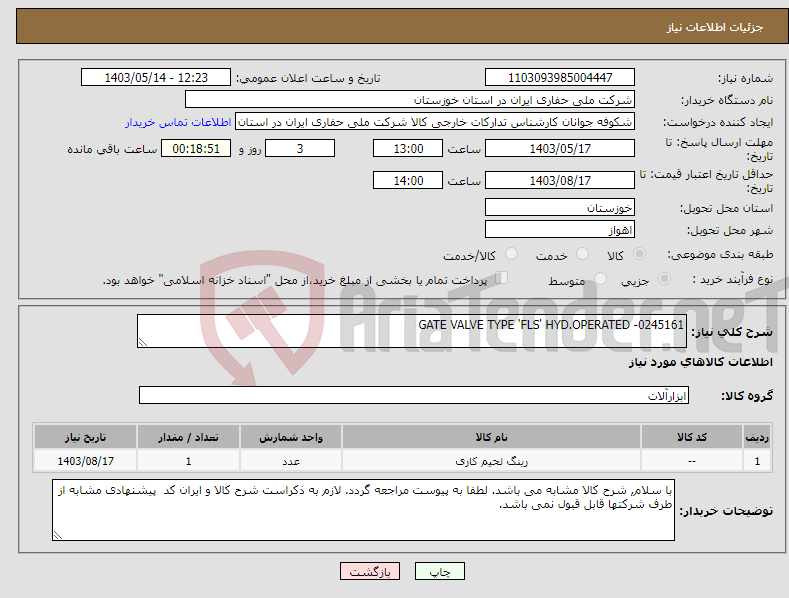Click the price validity date 1403/08/17 field

point(560,180)
